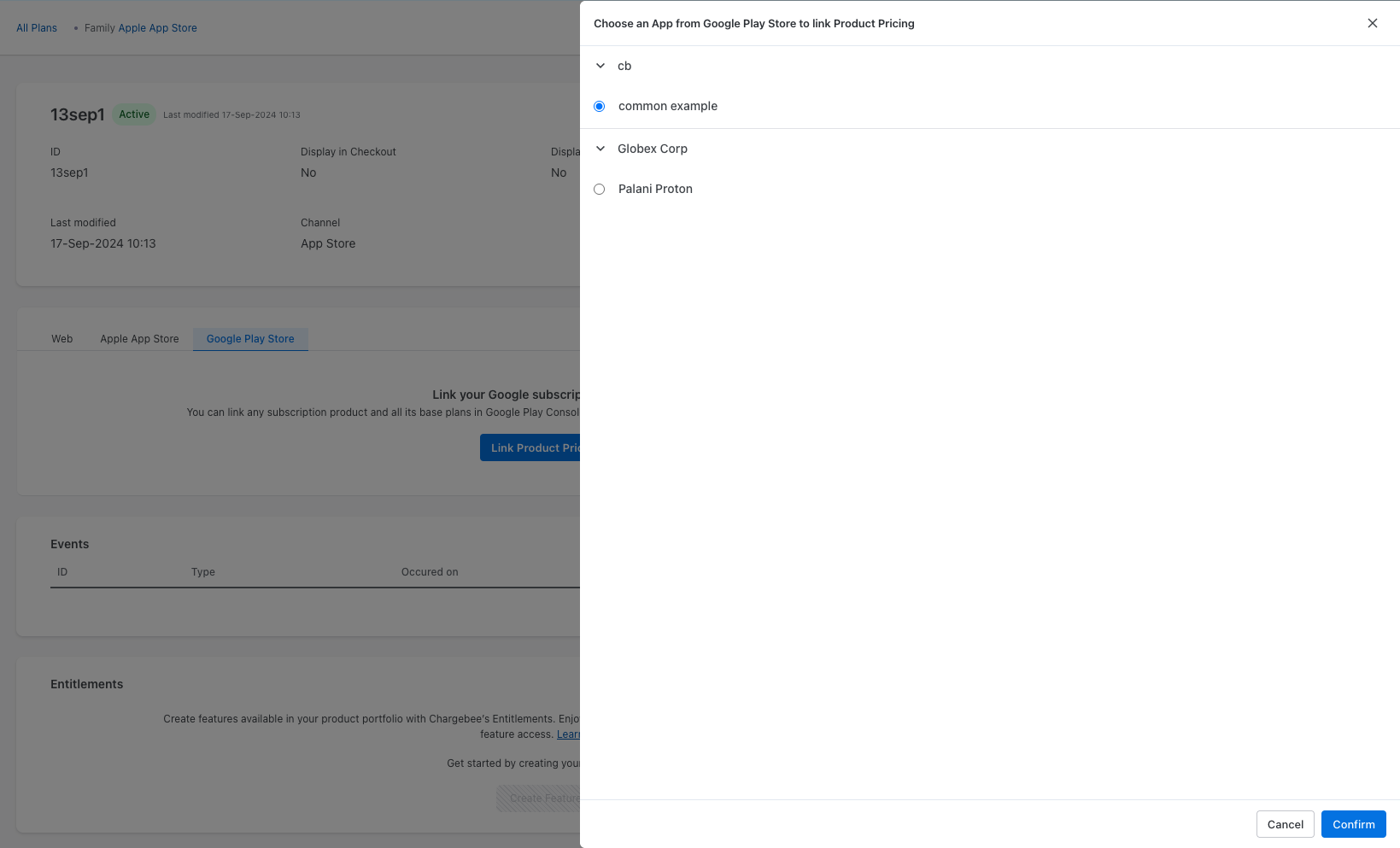Confirm the selected app

(x=1353, y=824)
